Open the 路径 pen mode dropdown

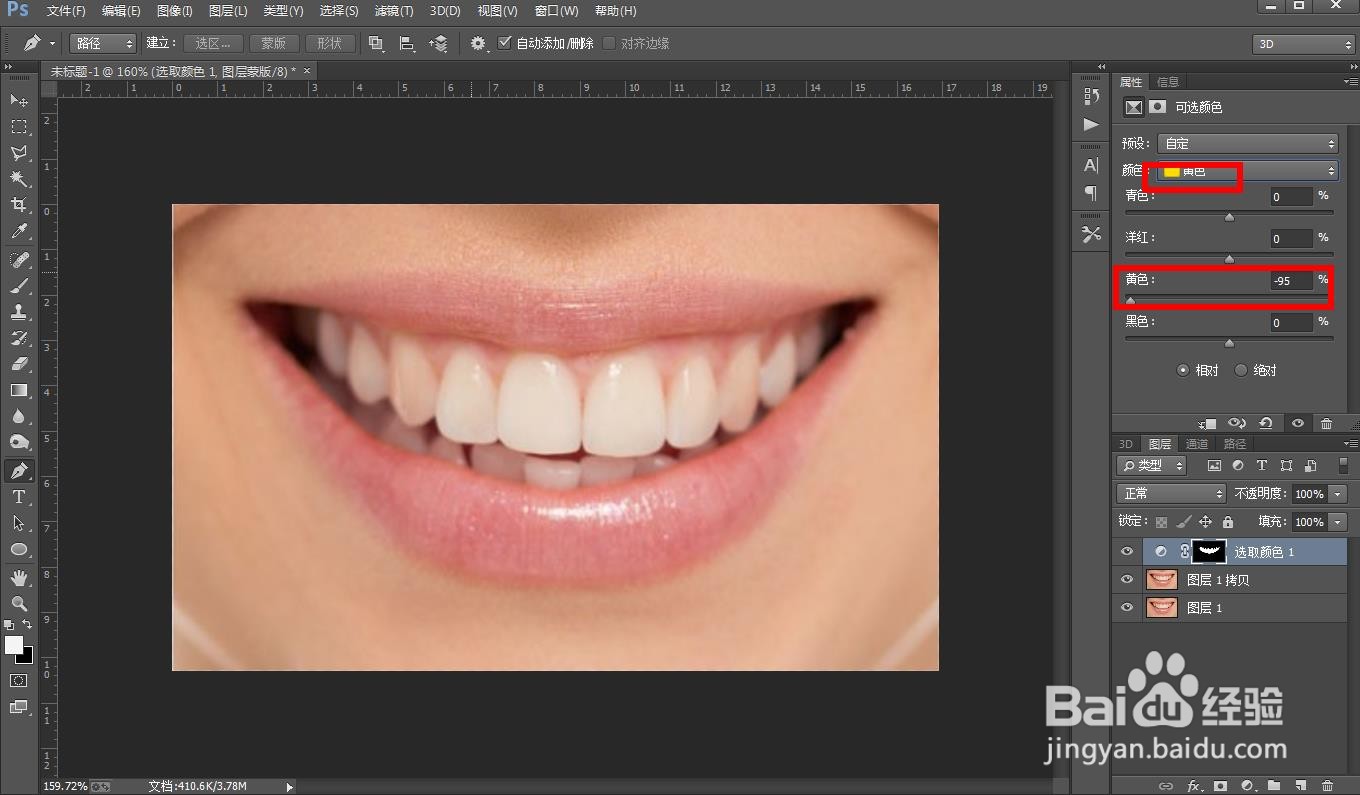pyautogui.click(x=103, y=43)
